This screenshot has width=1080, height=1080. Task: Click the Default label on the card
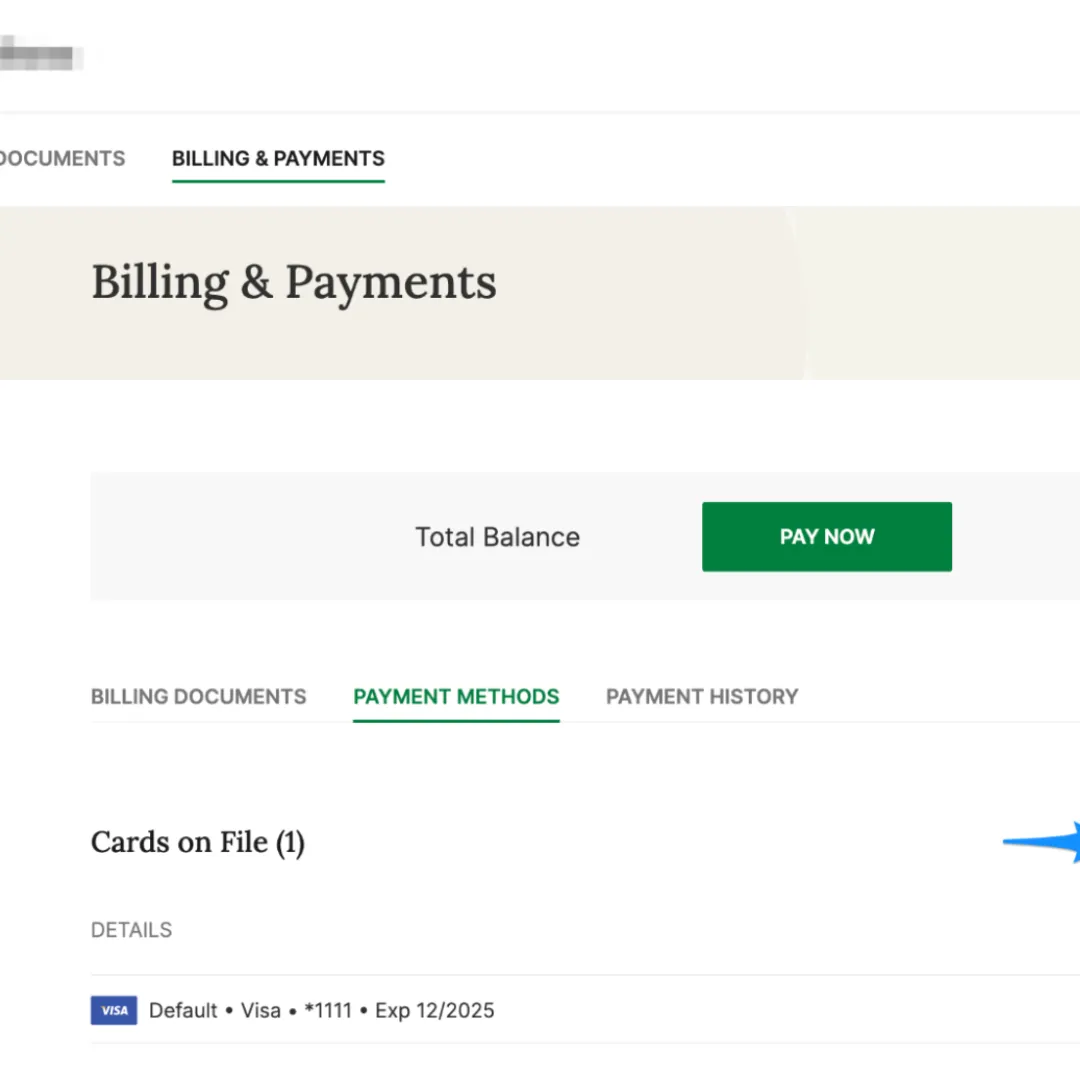tap(183, 1010)
